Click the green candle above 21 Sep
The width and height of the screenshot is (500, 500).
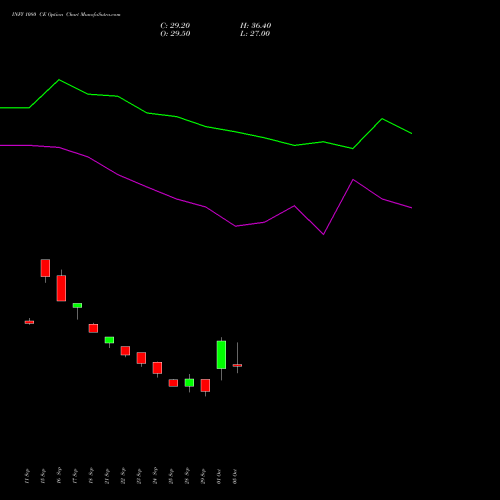click(x=109, y=340)
